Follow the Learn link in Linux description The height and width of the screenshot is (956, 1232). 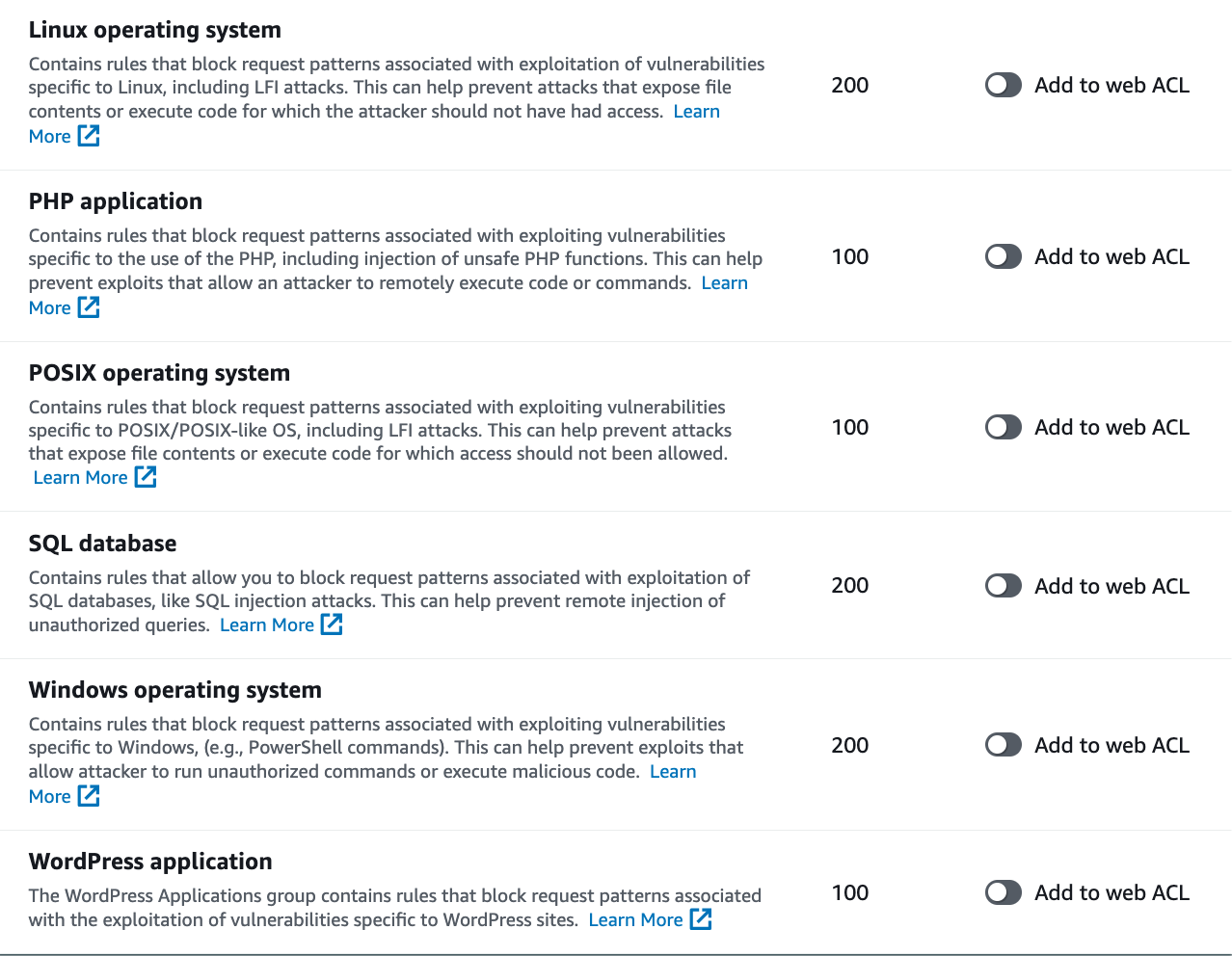click(696, 111)
